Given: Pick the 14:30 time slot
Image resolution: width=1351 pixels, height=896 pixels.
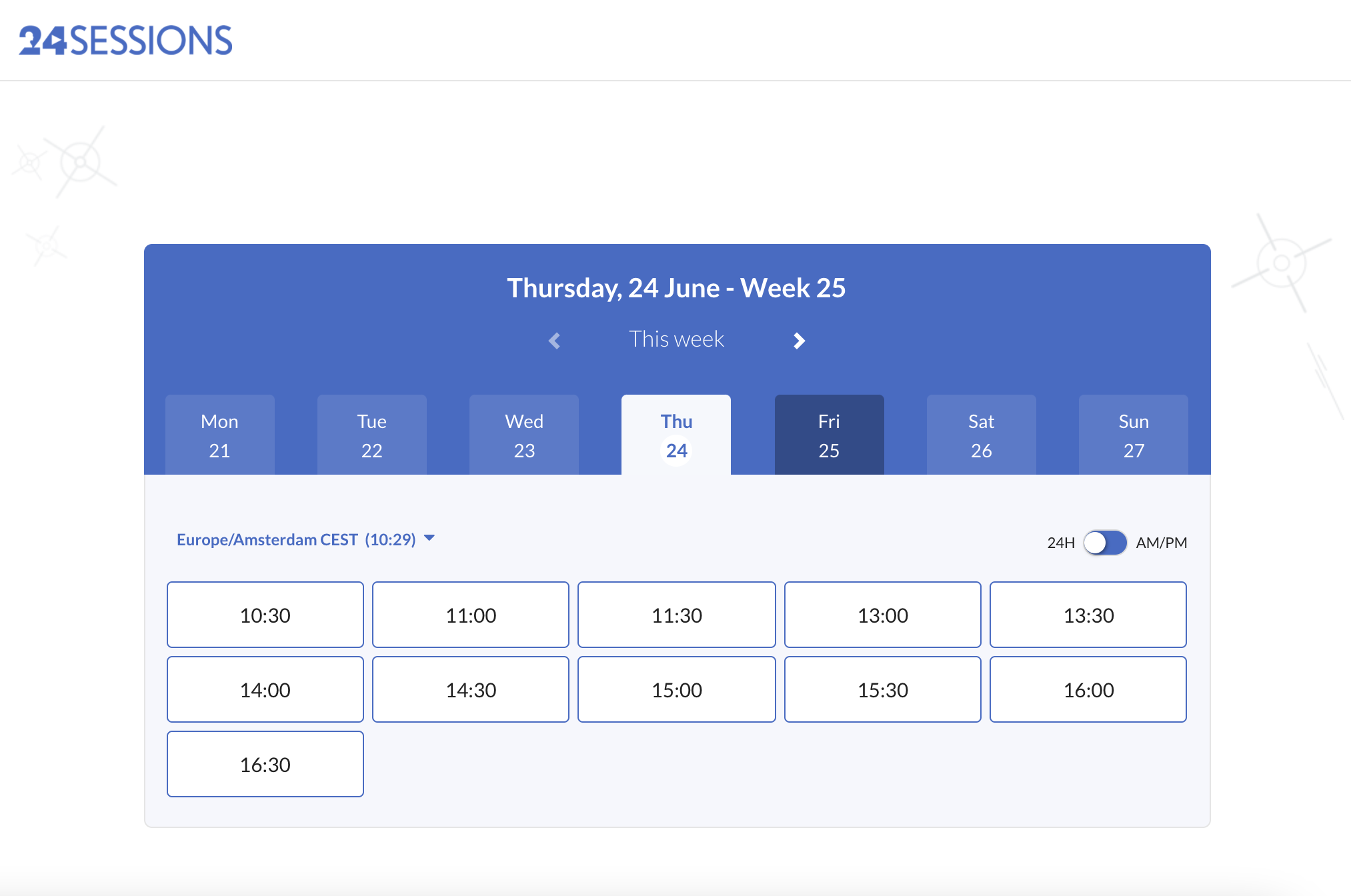Looking at the screenshot, I should pos(471,689).
